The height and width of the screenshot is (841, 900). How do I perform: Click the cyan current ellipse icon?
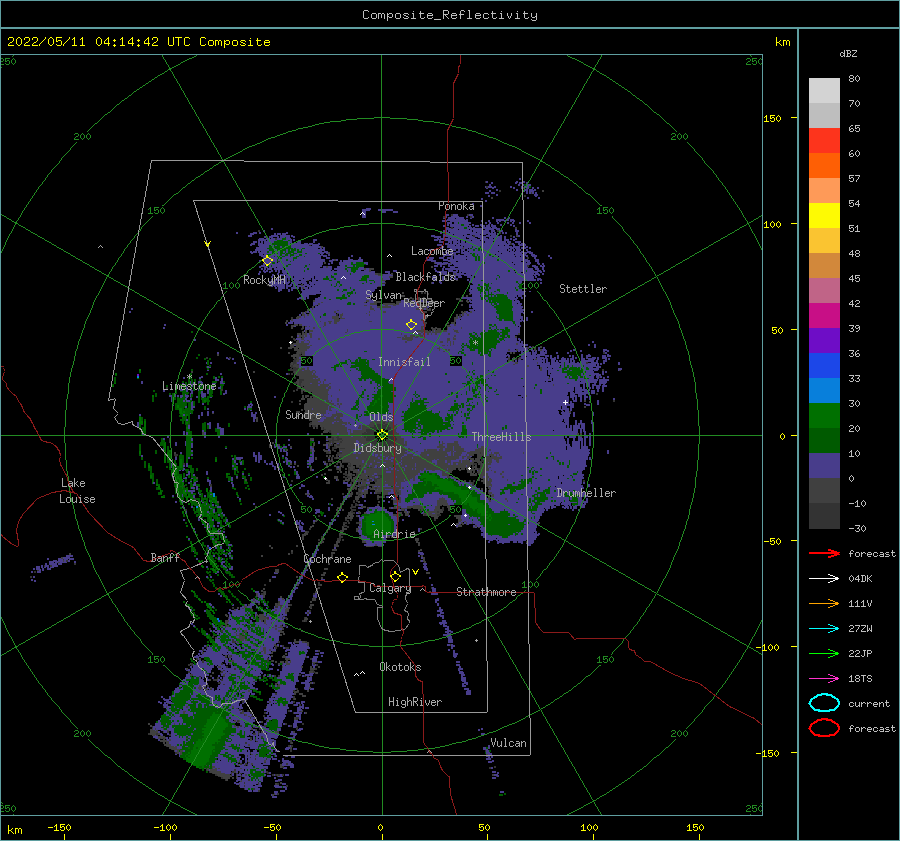point(824,703)
